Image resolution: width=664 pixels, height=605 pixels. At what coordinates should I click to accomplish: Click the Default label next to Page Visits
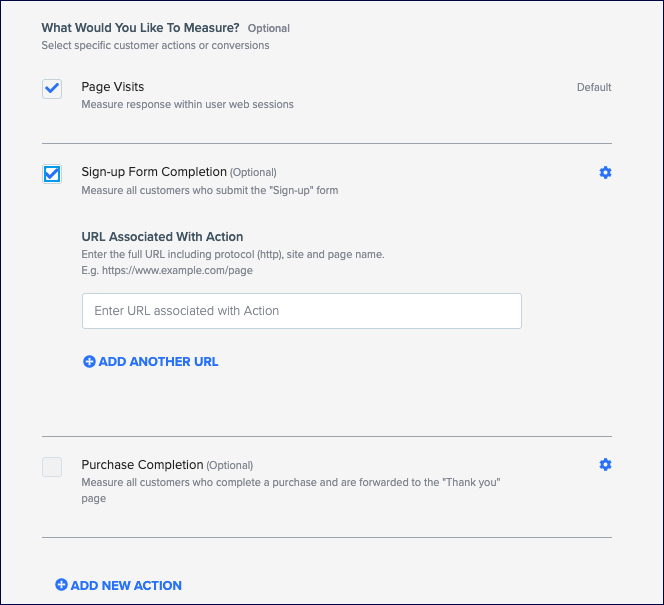(x=594, y=87)
